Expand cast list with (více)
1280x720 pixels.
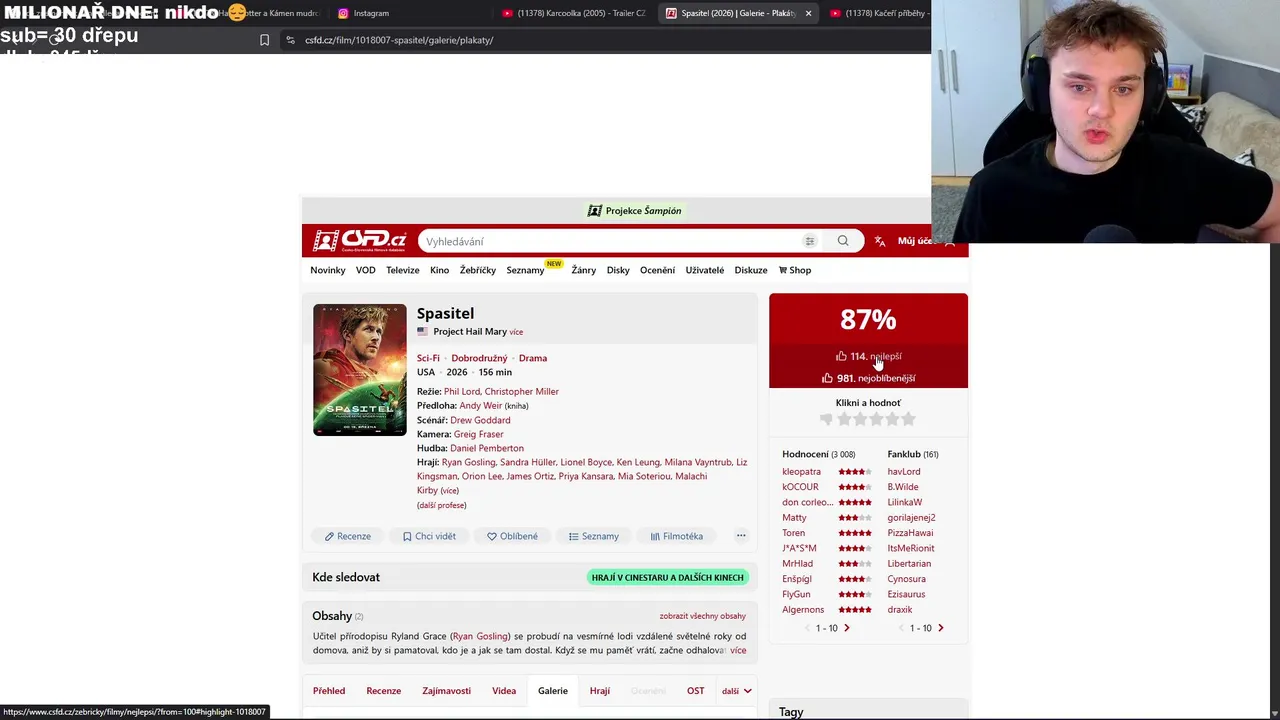tap(450, 491)
